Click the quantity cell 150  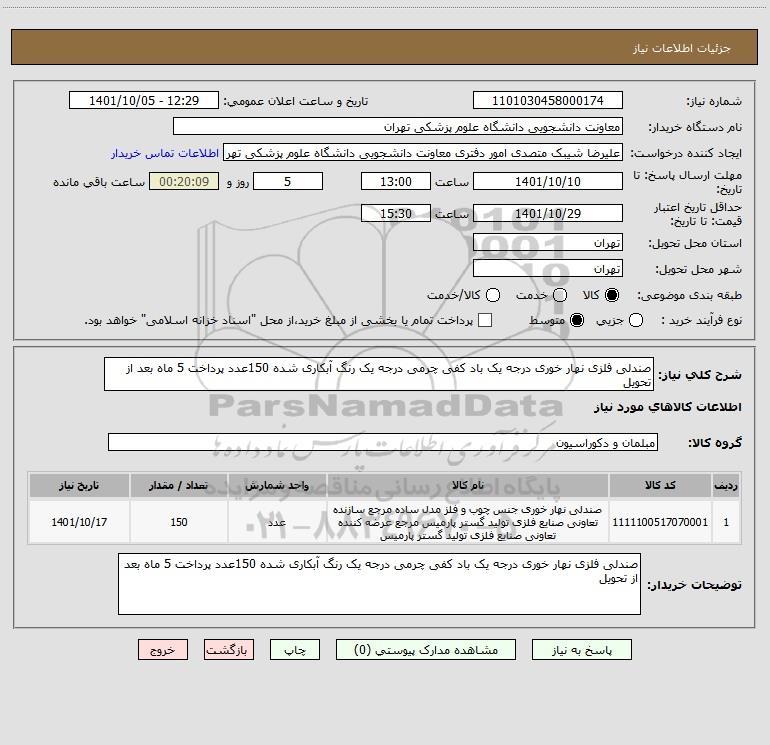tap(179, 522)
